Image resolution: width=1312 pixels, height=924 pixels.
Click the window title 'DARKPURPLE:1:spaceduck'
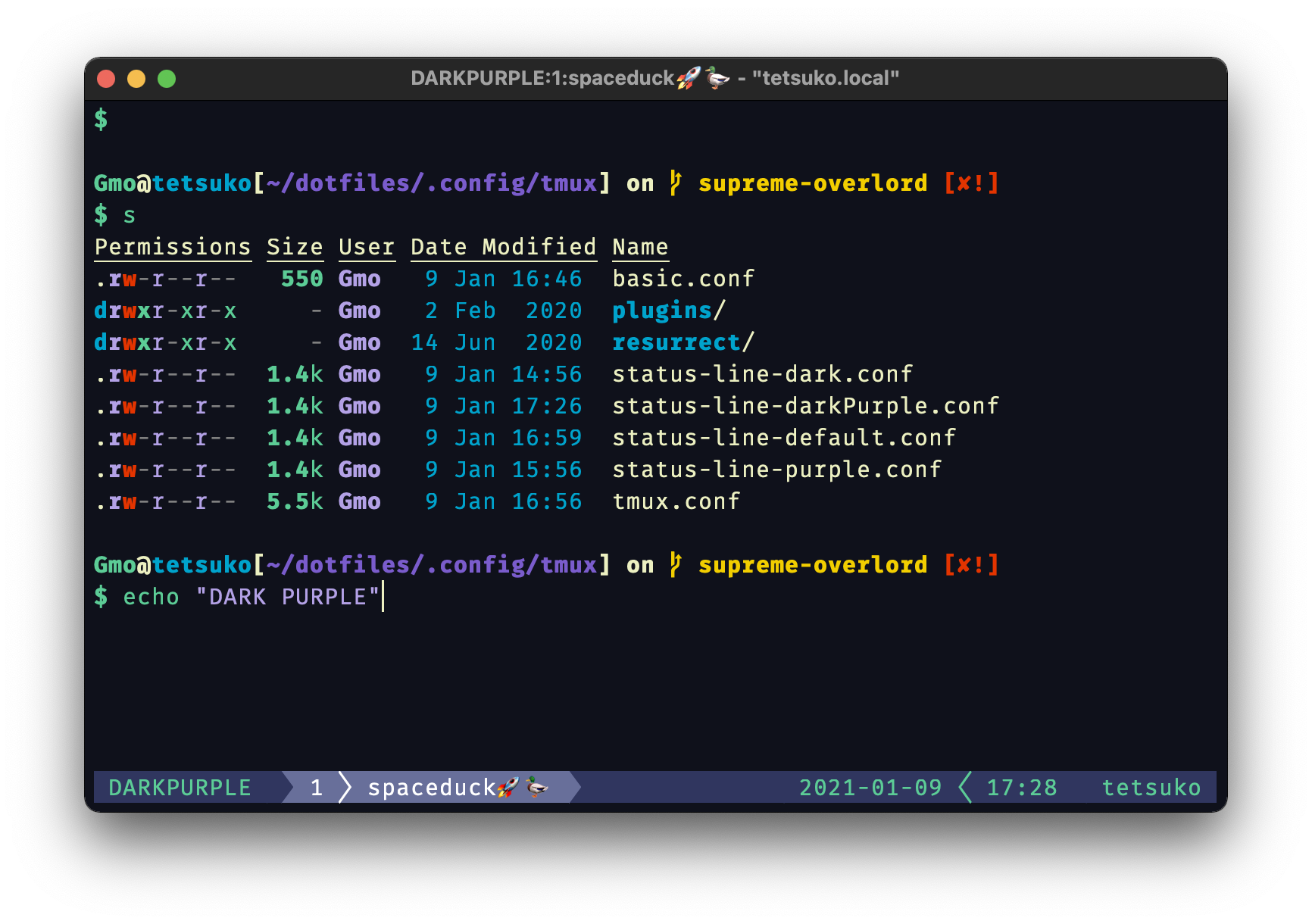point(542,78)
